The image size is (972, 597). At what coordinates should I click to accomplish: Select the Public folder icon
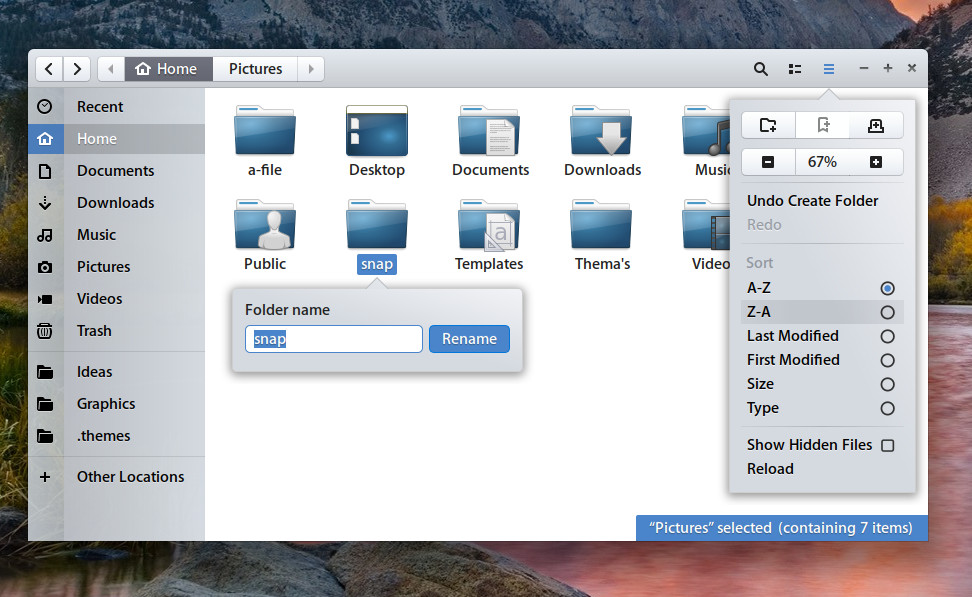click(265, 224)
